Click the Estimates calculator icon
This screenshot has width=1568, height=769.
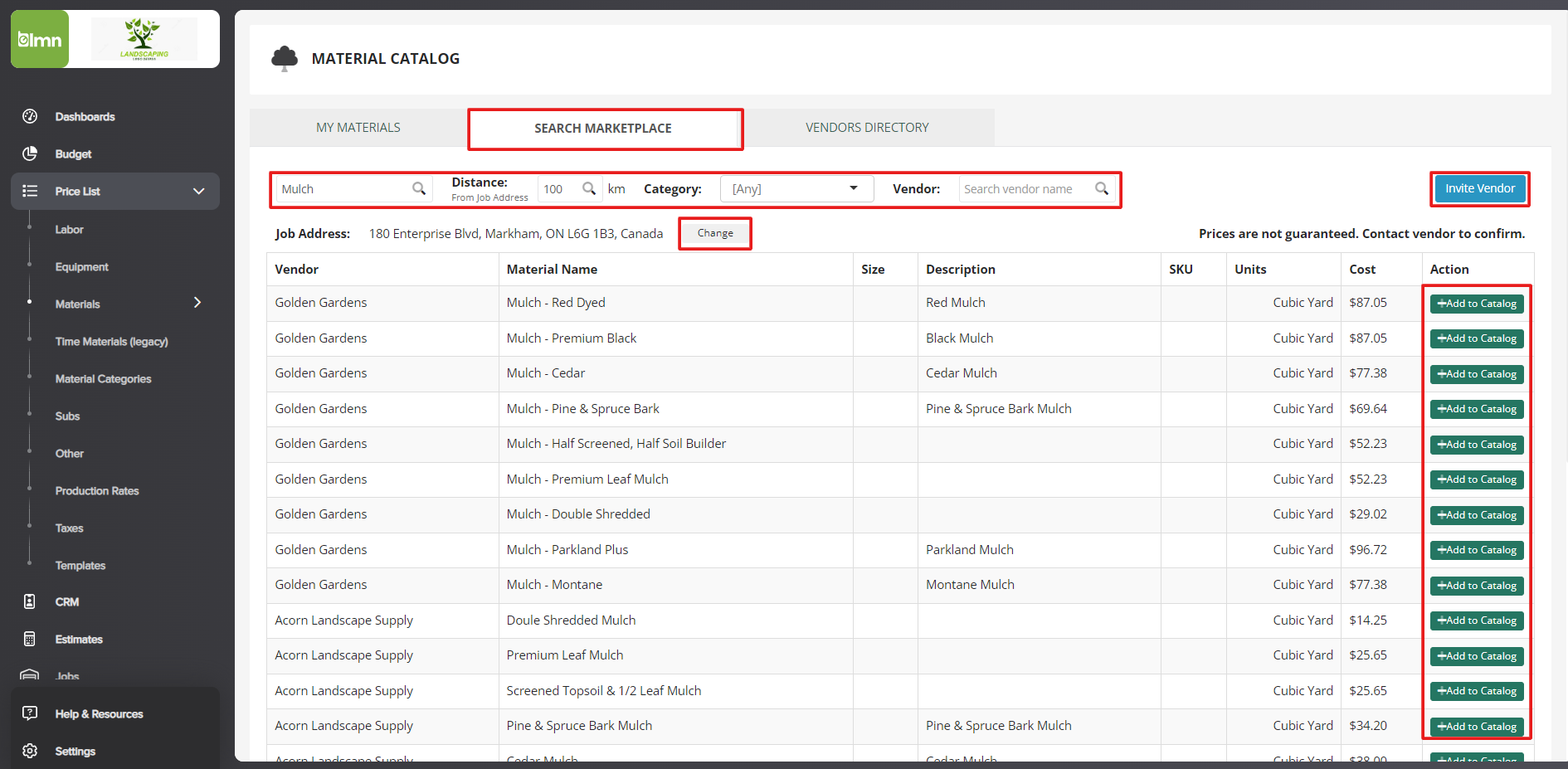tap(30, 639)
